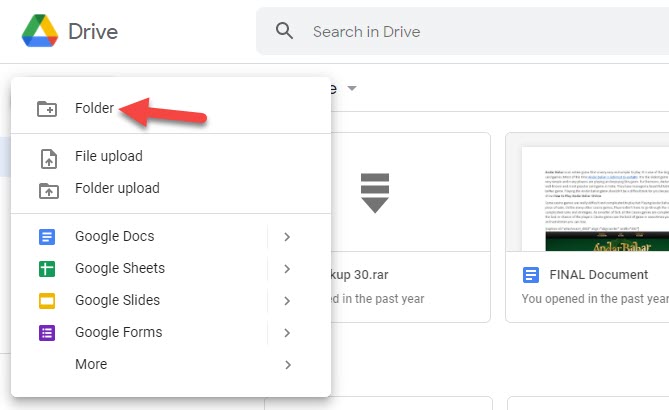The height and width of the screenshot is (410, 669).
Task: Click the Google Drive logo
Action: tap(40, 31)
